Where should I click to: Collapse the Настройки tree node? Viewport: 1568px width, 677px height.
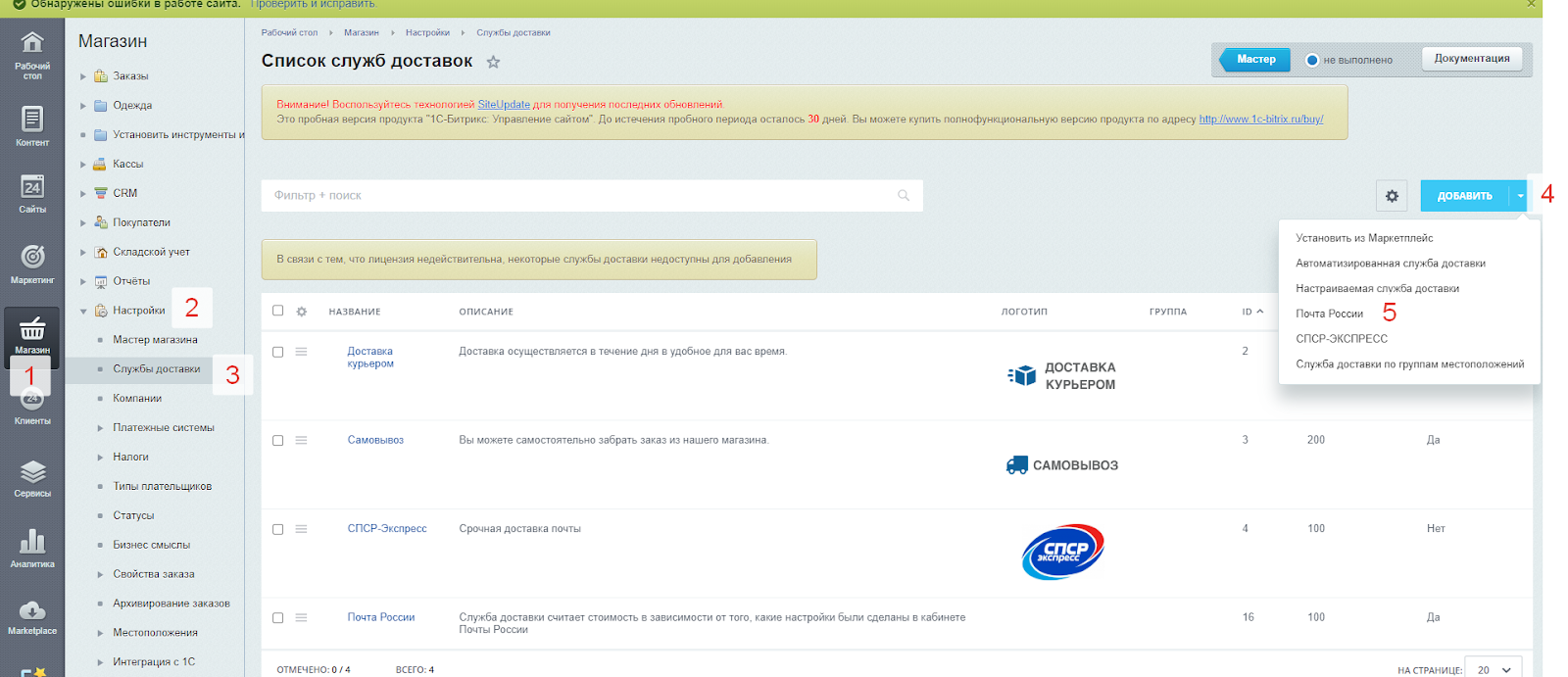pyautogui.click(x=83, y=312)
